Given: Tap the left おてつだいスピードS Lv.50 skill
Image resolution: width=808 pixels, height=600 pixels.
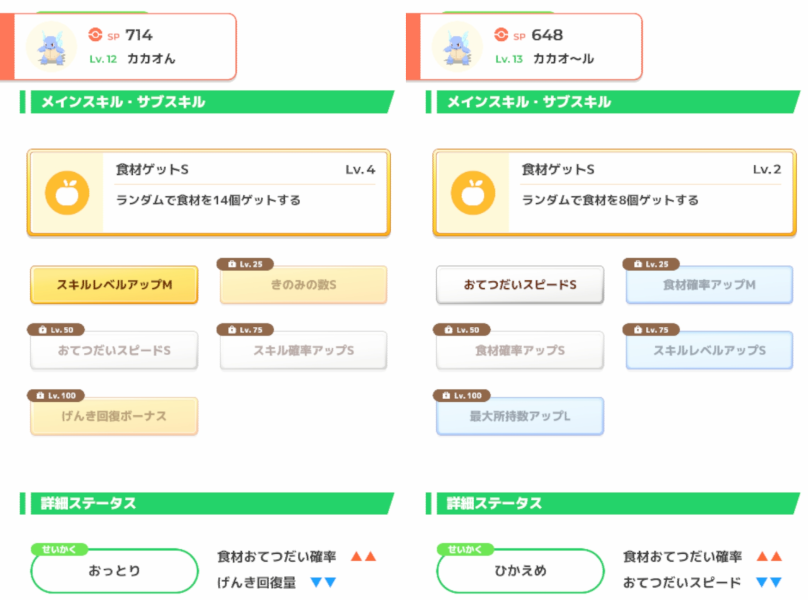Looking at the screenshot, I should click(x=114, y=350).
